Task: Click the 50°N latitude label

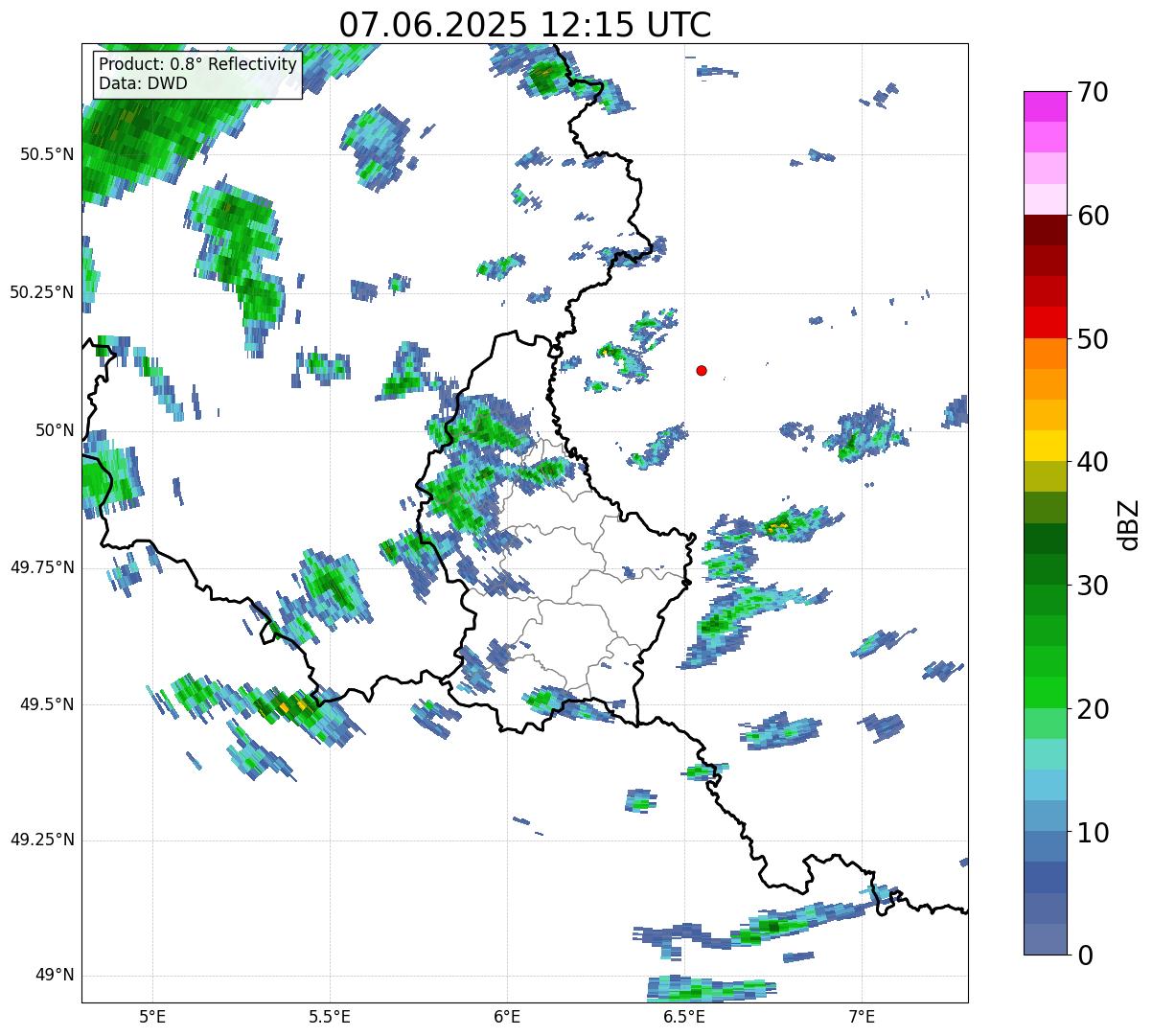Action: [x=55, y=430]
